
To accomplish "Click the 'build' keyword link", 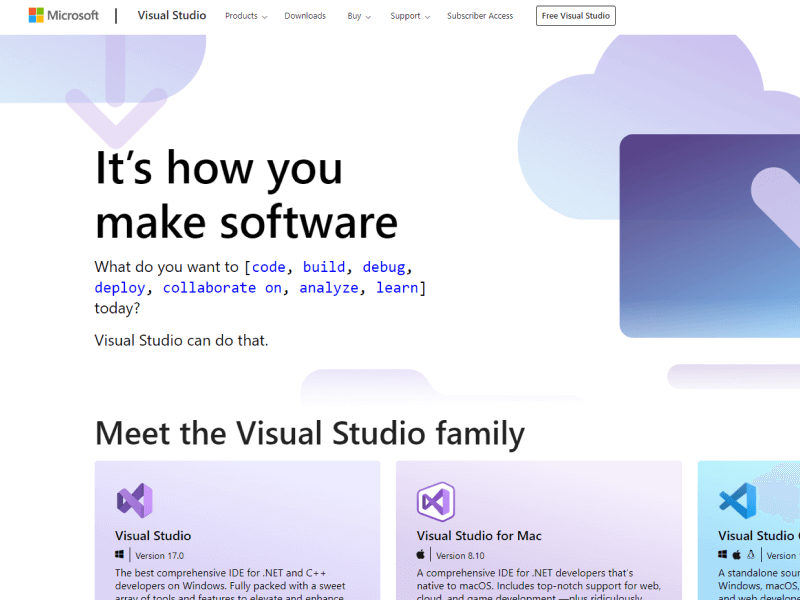I will (324, 267).
